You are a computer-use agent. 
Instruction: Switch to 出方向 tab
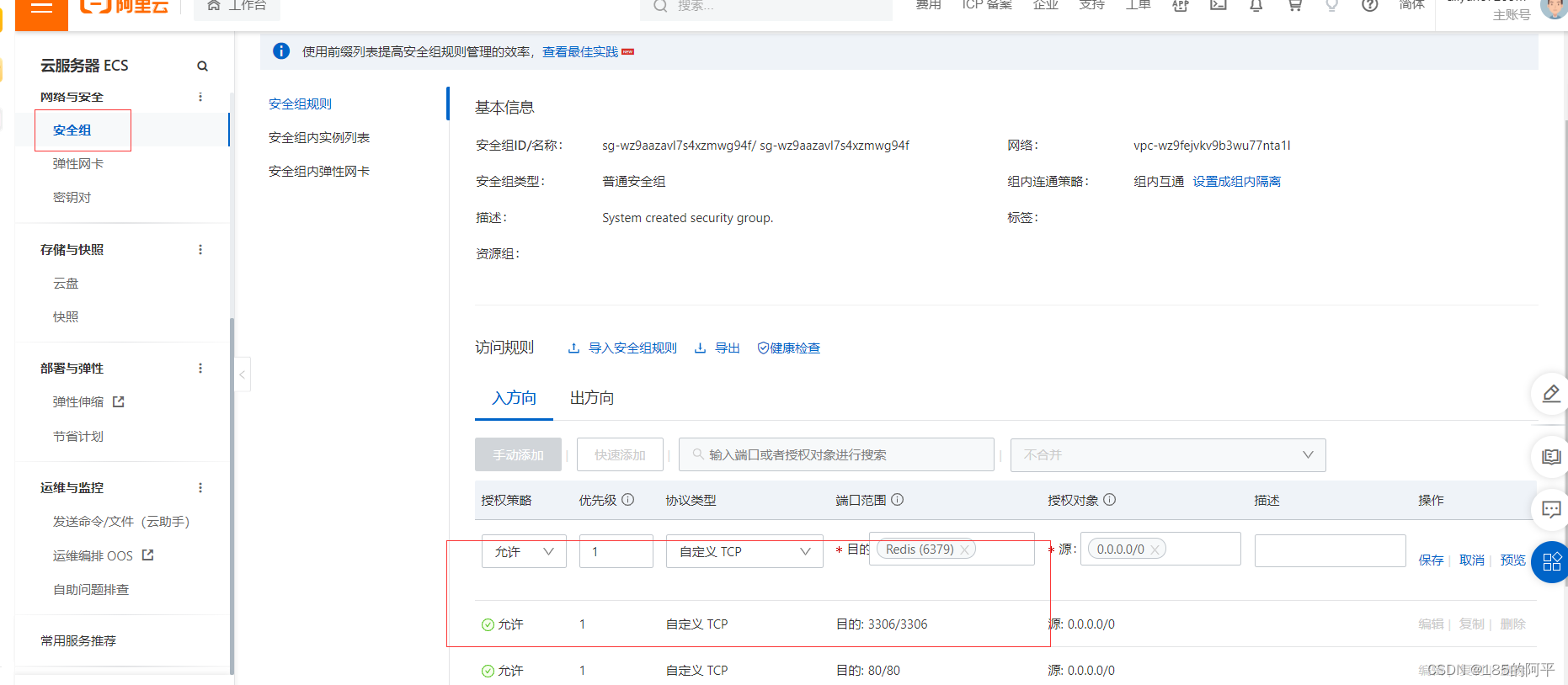pos(592,398)
